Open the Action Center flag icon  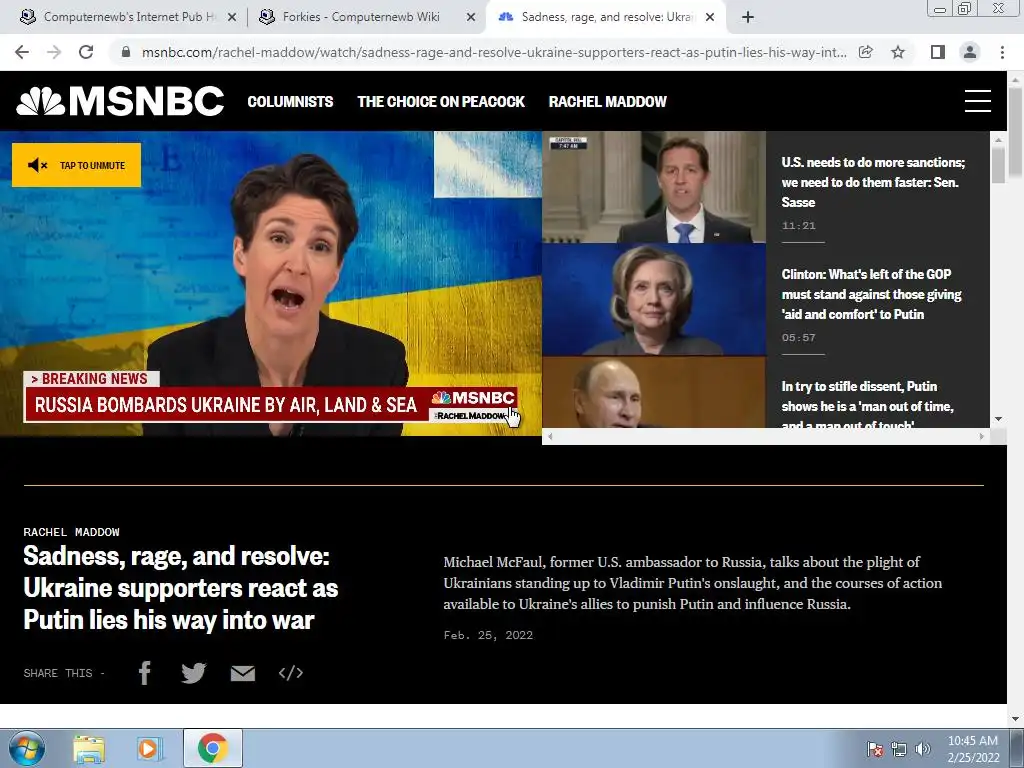tap(874, 749)
